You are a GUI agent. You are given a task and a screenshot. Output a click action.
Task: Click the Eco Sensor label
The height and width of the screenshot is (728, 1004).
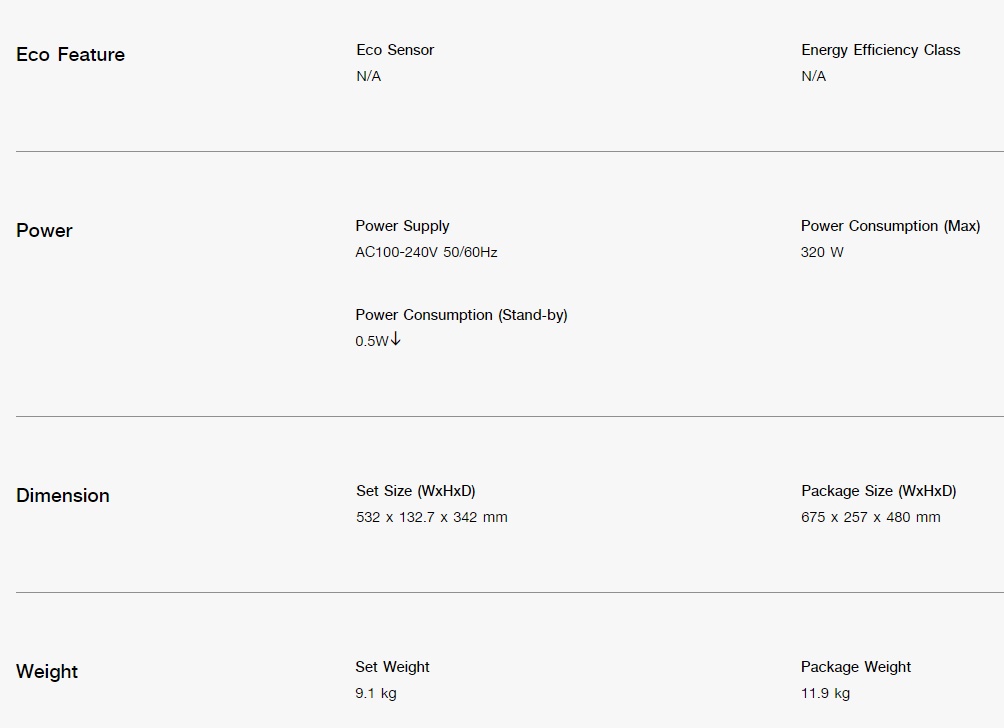(x=395, y=50)
